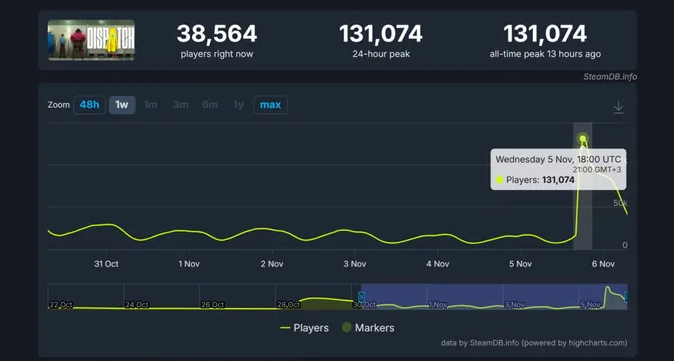
Task: Click the 5 Nov axis label
Action: 521,264
